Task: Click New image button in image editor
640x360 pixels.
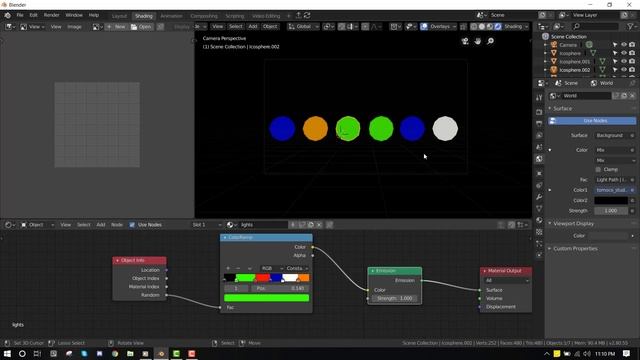Action: [x=116, y=27]
